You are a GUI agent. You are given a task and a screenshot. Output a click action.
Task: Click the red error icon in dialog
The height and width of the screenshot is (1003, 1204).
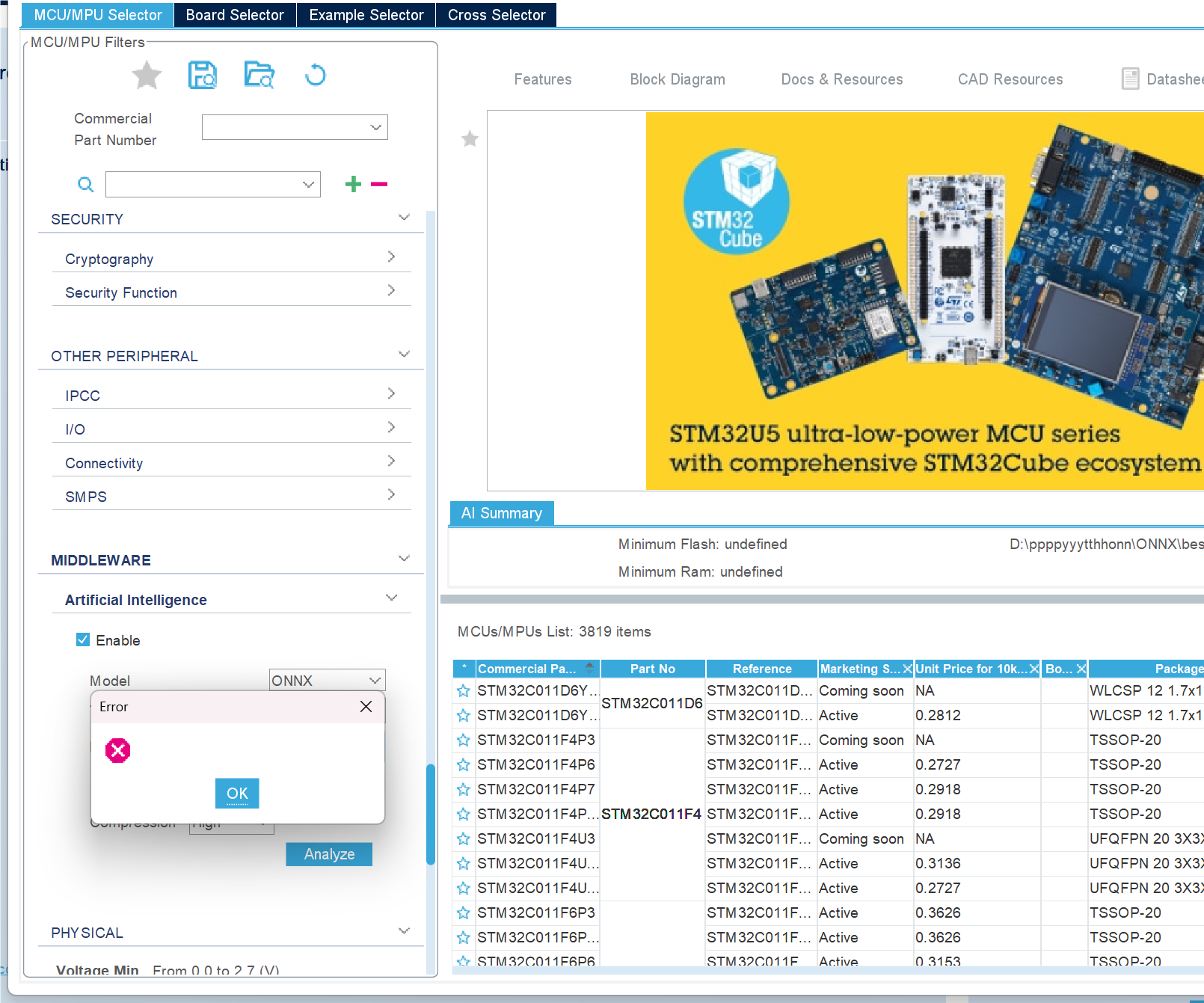pos(117,750)
